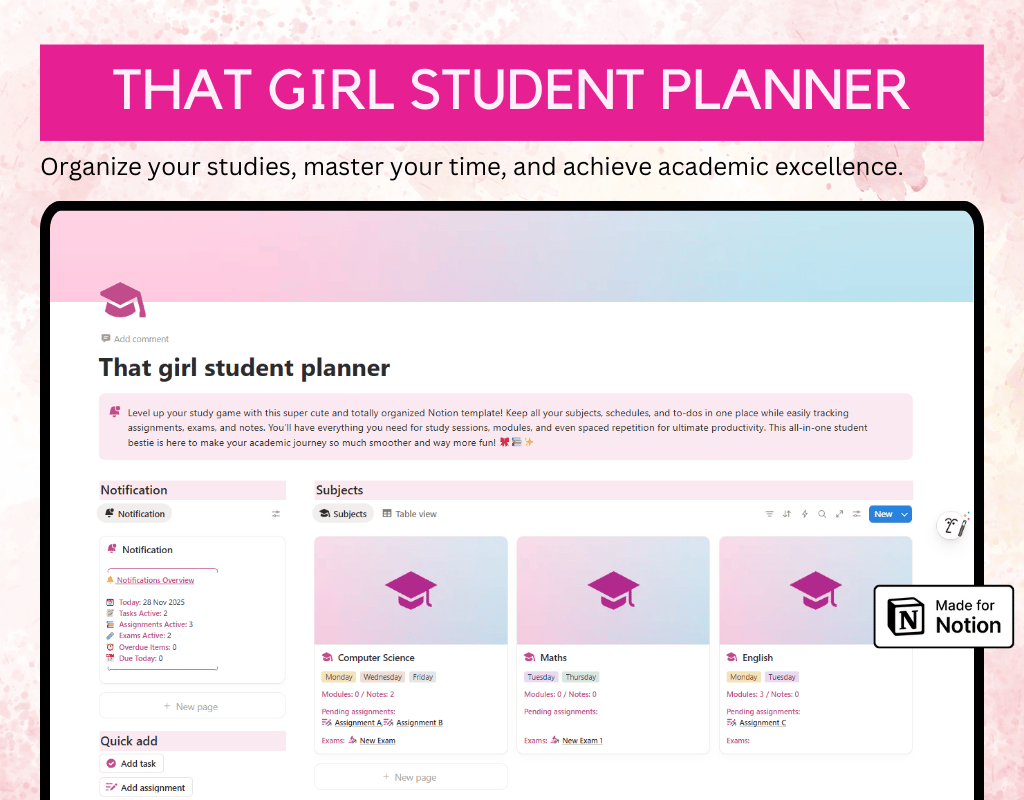
Task: Open the Assignment C link on English card
Action: (762, 722)
